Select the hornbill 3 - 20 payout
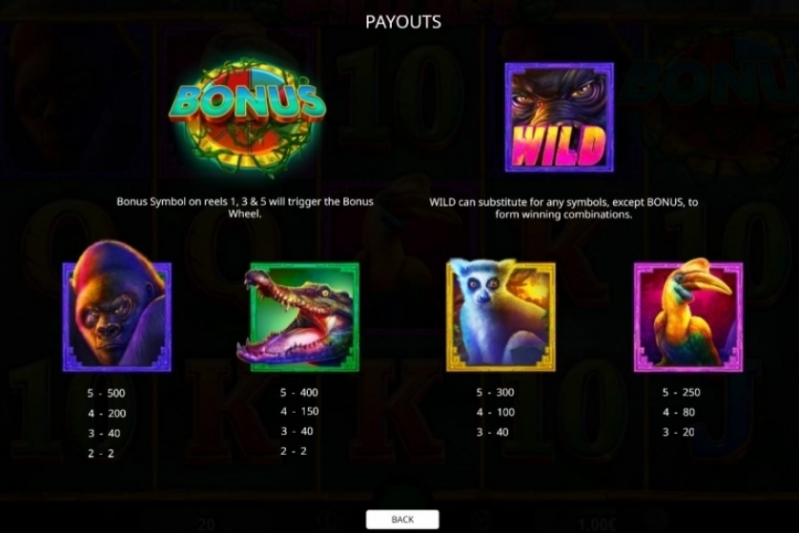 678,432
